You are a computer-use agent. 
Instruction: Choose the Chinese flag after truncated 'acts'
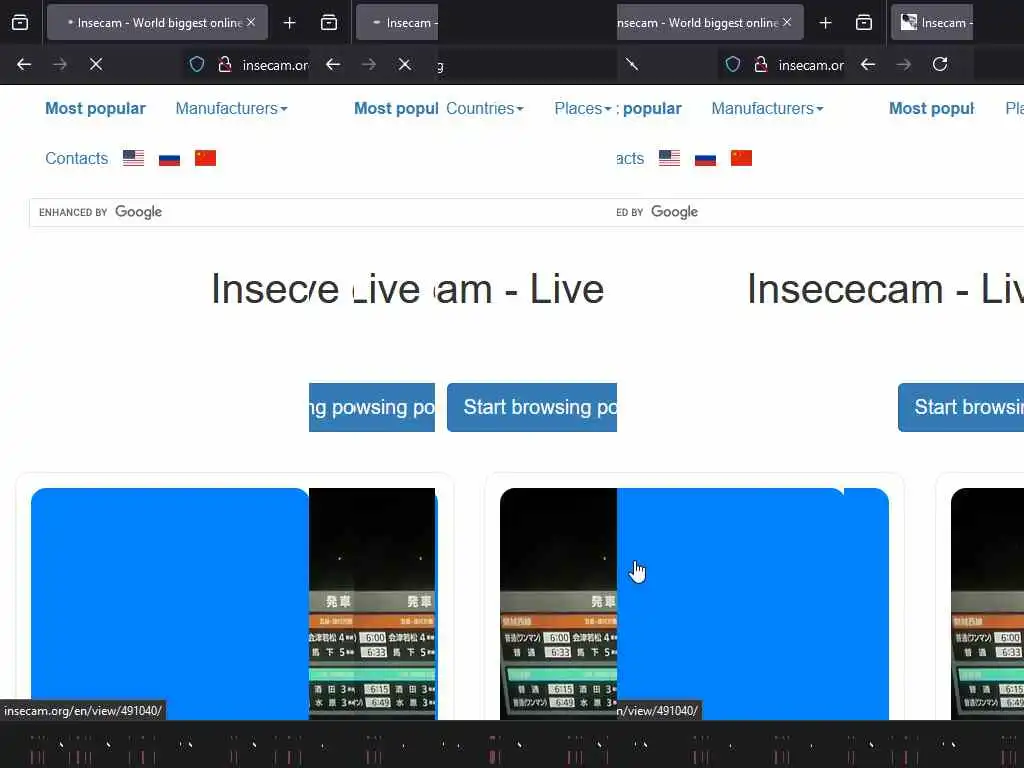741,158
